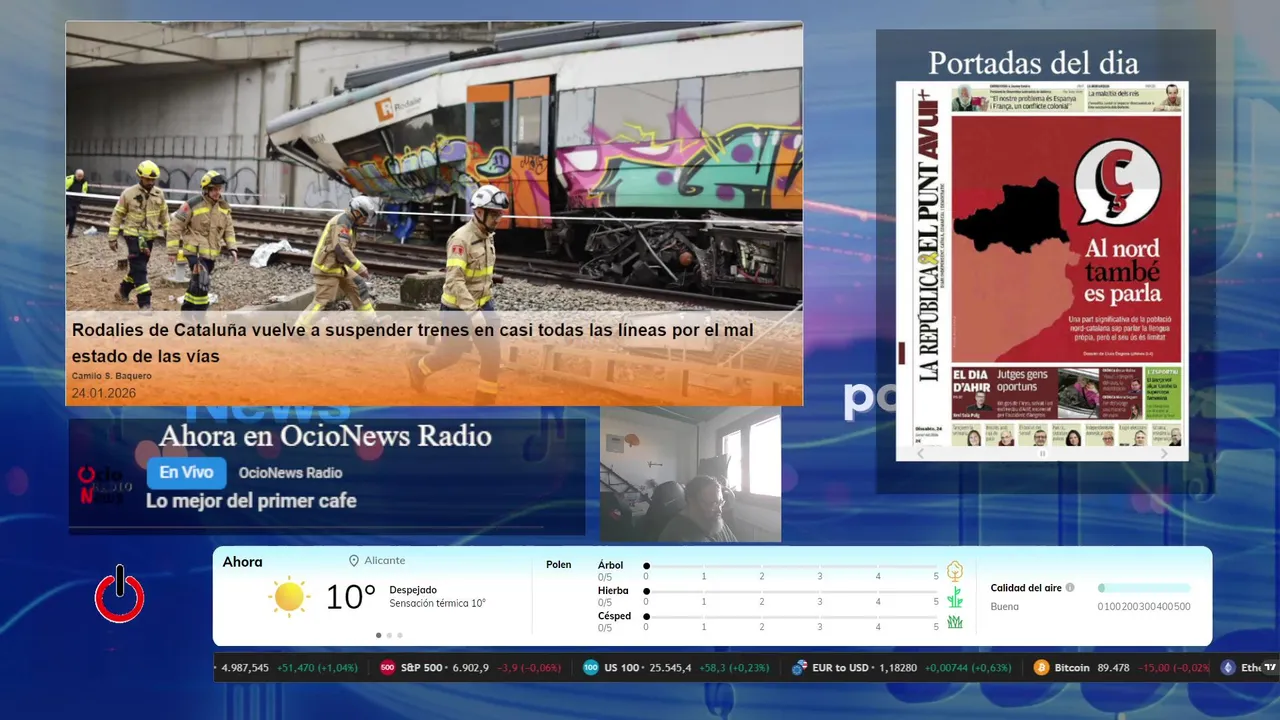Click 'Sensación térmica 10°' text

(x=437, y=603)
